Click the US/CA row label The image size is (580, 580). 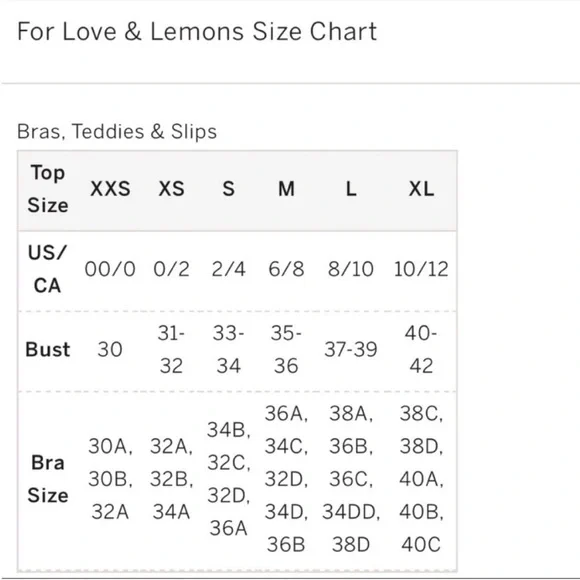[47, 269]
